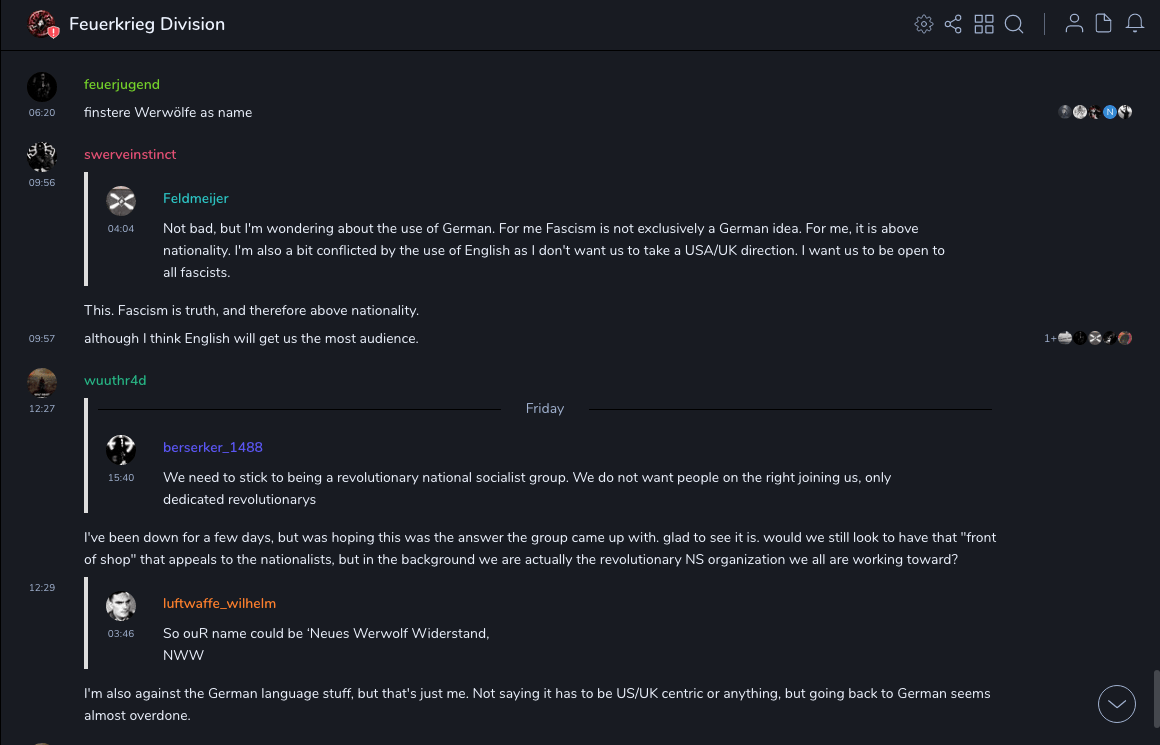
Task: Click the Feldmeijer name in quoted reply
Action: (196, 199)
